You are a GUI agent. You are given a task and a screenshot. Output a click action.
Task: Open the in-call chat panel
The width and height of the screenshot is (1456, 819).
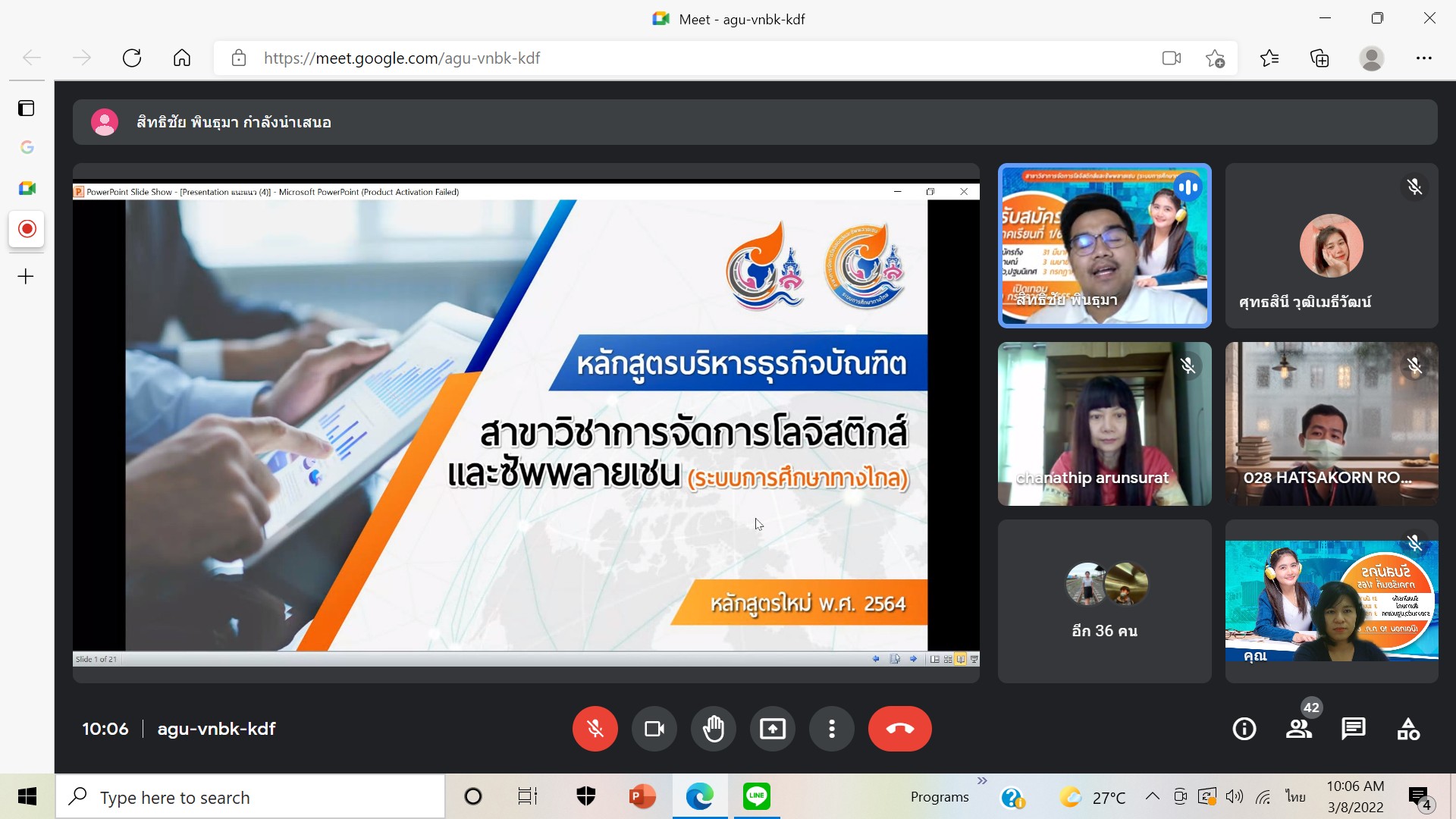pos(1354,729)
